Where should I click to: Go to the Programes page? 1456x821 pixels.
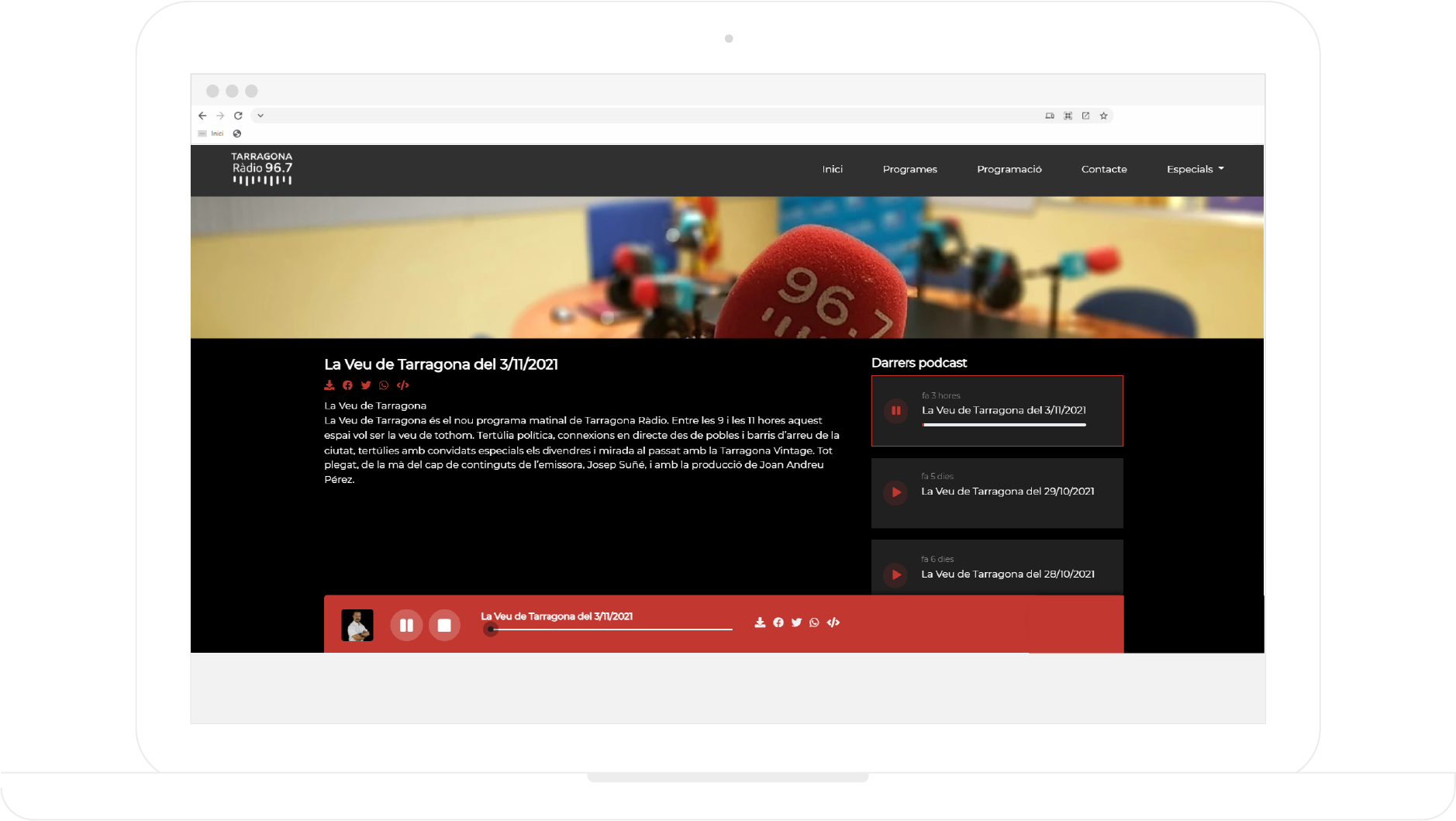[909, 169]
